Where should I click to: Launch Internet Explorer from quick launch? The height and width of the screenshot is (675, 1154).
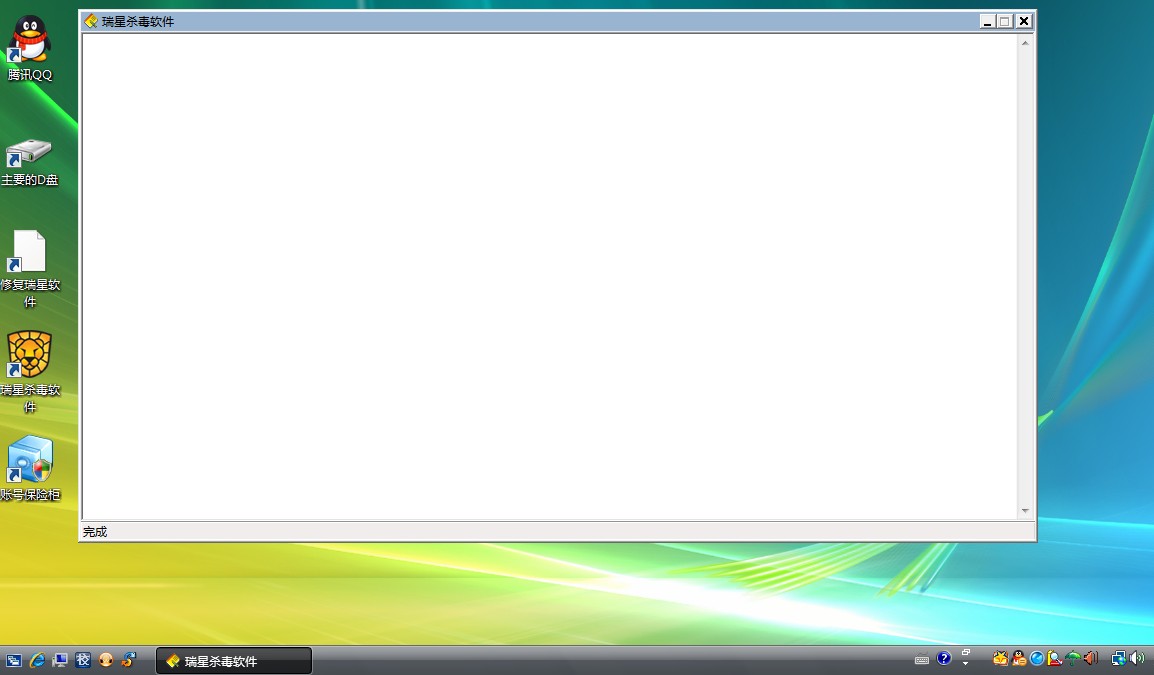point(37,660)
